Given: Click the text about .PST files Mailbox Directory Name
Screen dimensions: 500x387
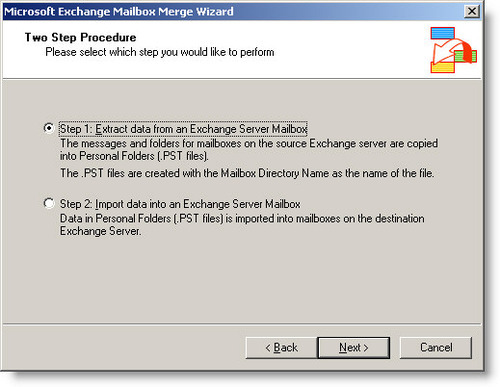Looking at the screenshot, I should click(x=247, y=173).
